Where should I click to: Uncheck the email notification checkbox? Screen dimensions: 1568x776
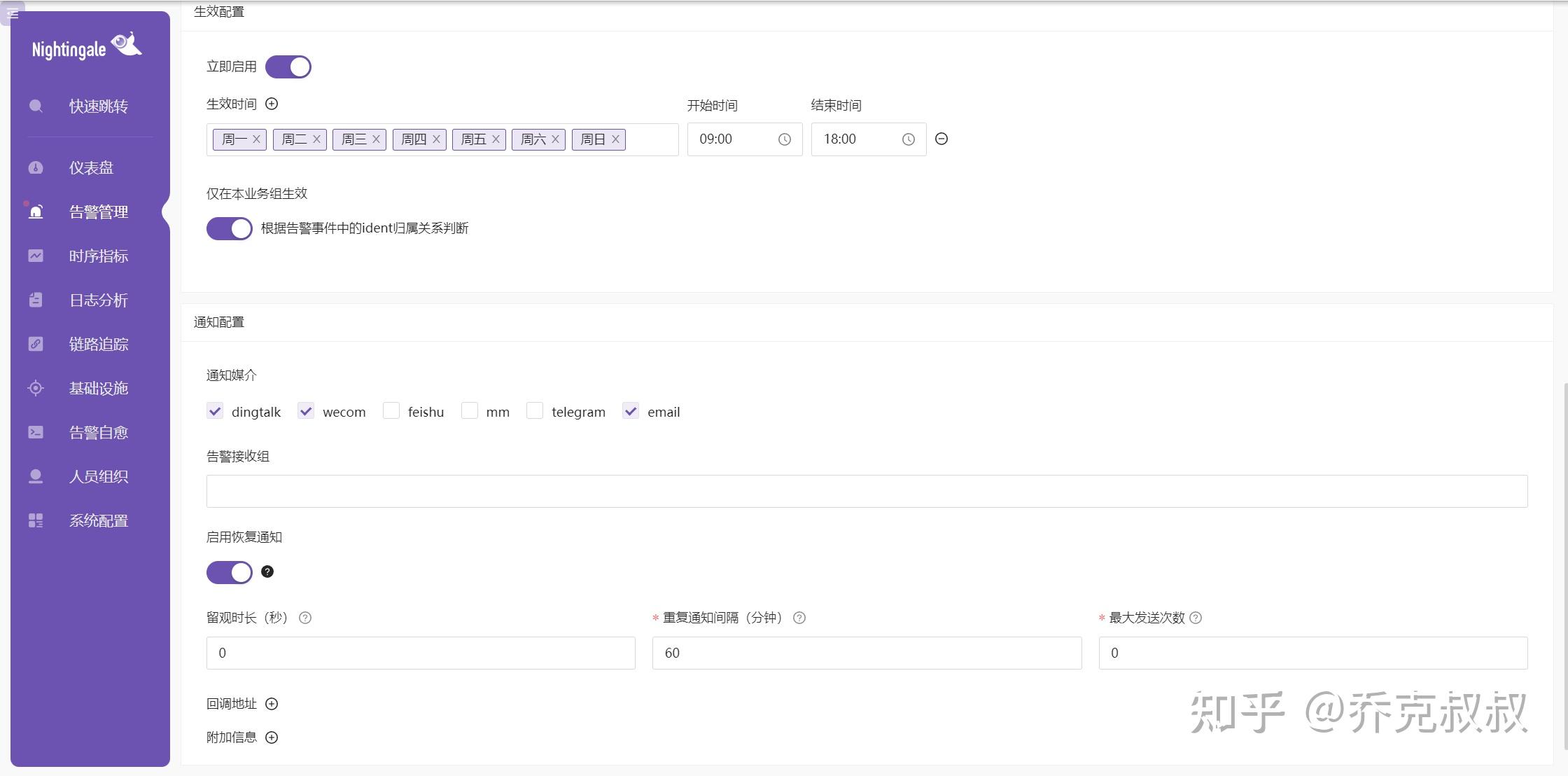631,411
